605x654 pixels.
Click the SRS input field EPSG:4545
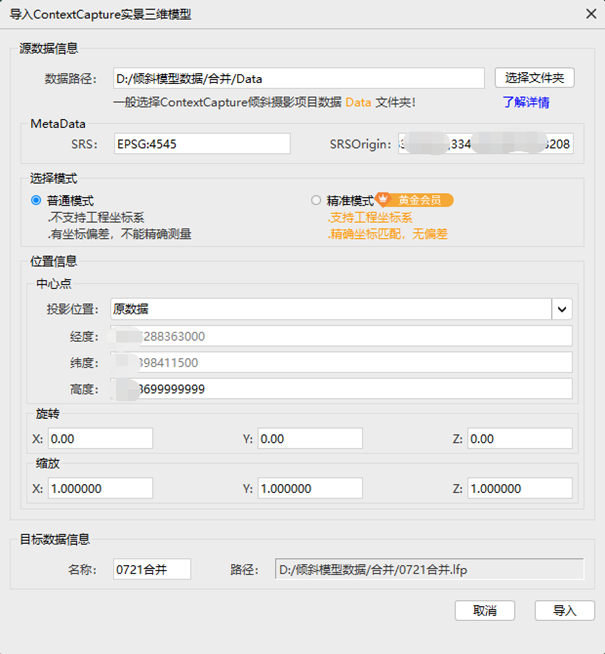click(202, 144)
